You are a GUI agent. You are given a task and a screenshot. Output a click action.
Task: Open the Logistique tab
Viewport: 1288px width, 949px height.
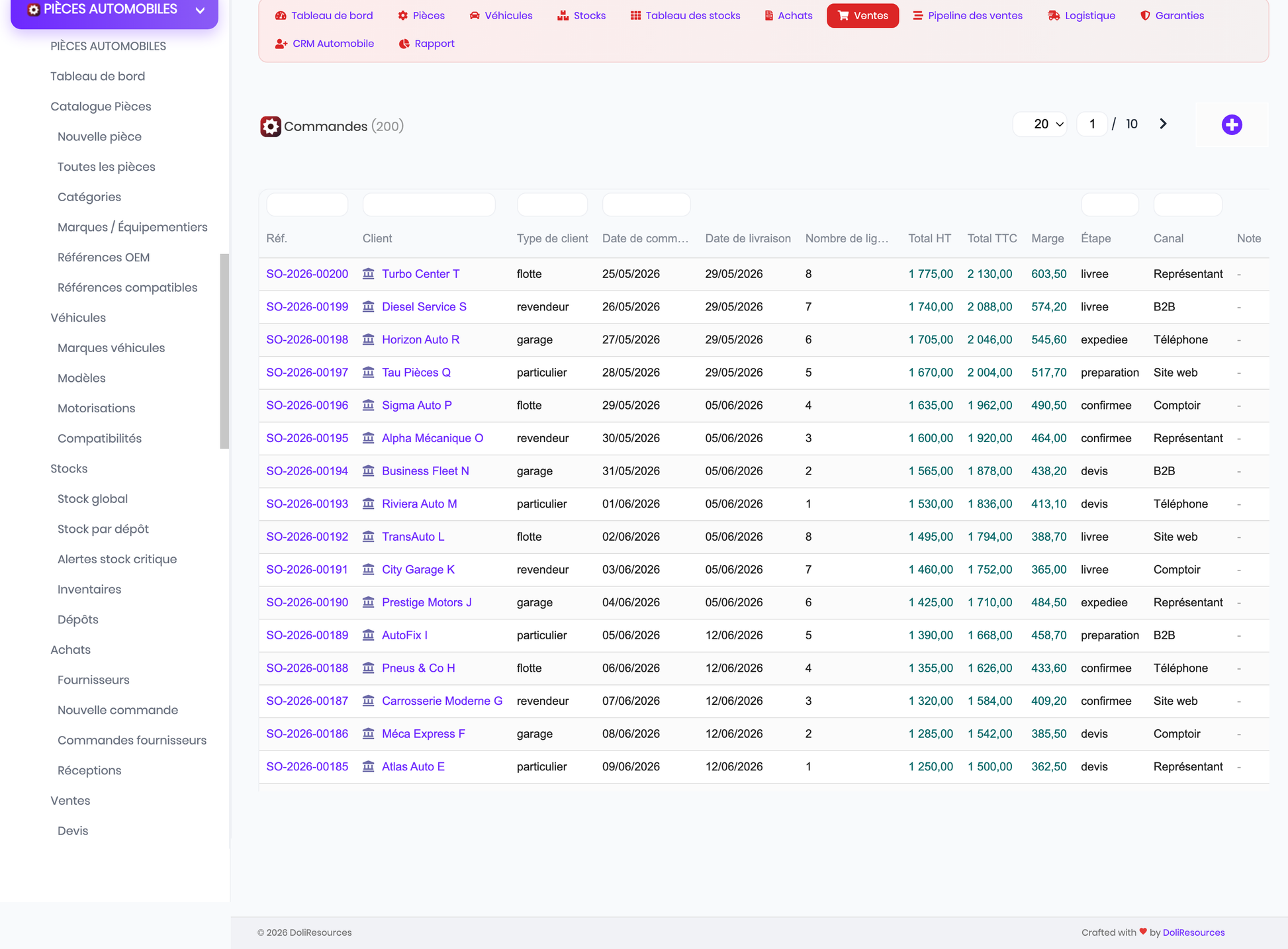pos(1081,15)
